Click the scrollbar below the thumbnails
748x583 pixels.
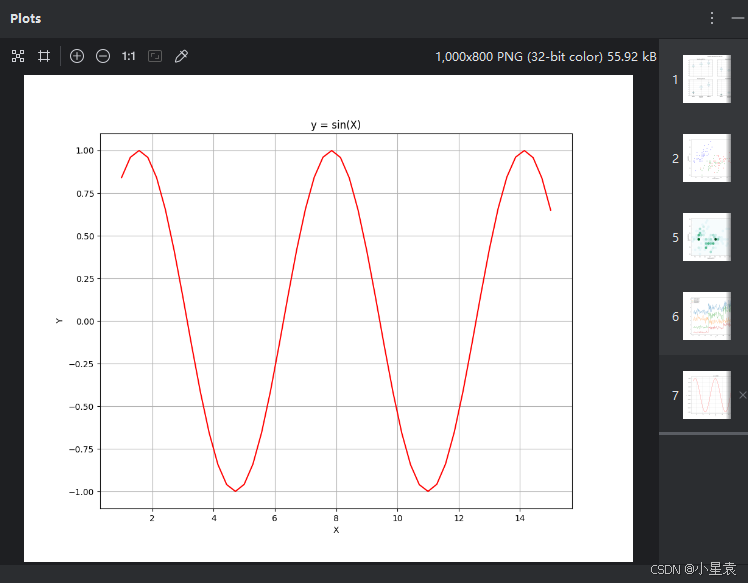point(703,434)
